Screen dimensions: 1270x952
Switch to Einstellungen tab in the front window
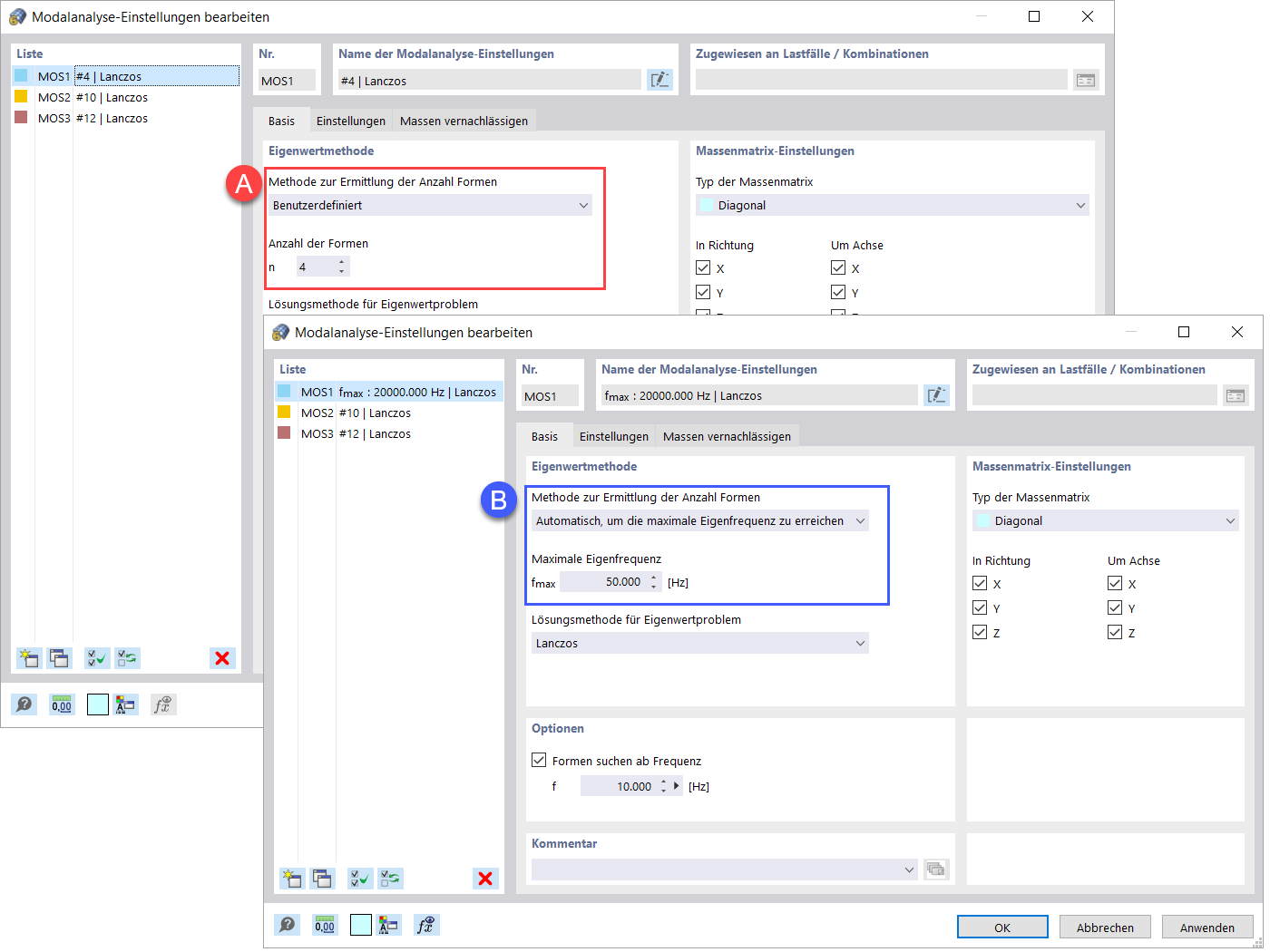pos(614,436)
